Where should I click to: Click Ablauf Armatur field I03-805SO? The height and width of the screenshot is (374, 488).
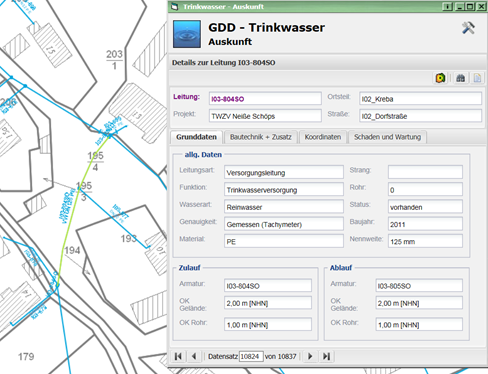click(x=419, y=286)
